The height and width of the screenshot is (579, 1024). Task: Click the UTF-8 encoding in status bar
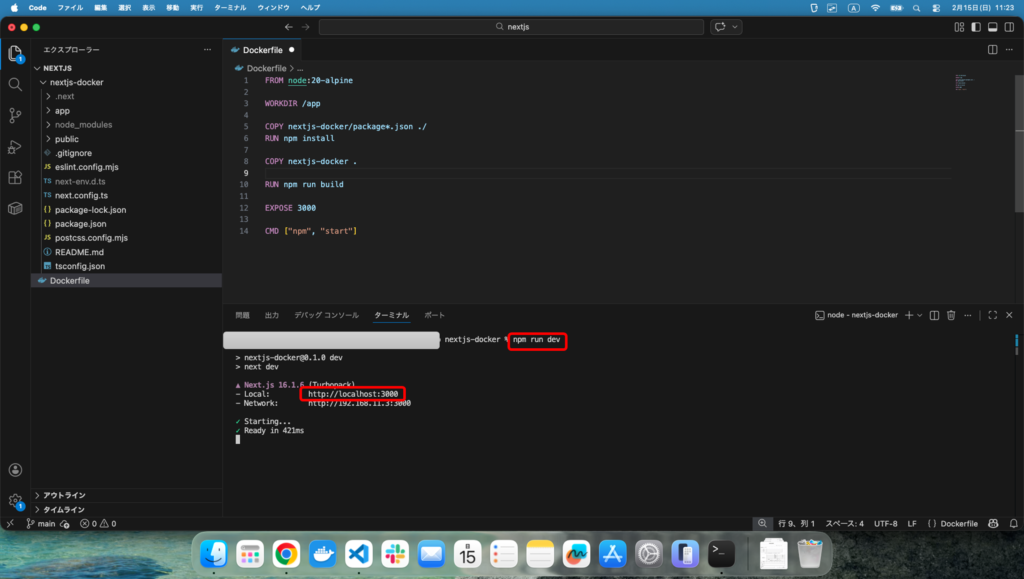click(x=885, y=523)
